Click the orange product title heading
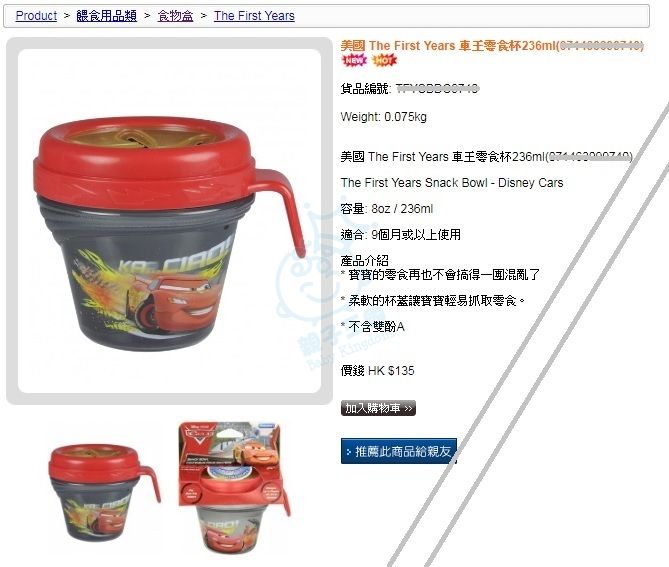Screen dimensions: 669x567 [492, 45]
